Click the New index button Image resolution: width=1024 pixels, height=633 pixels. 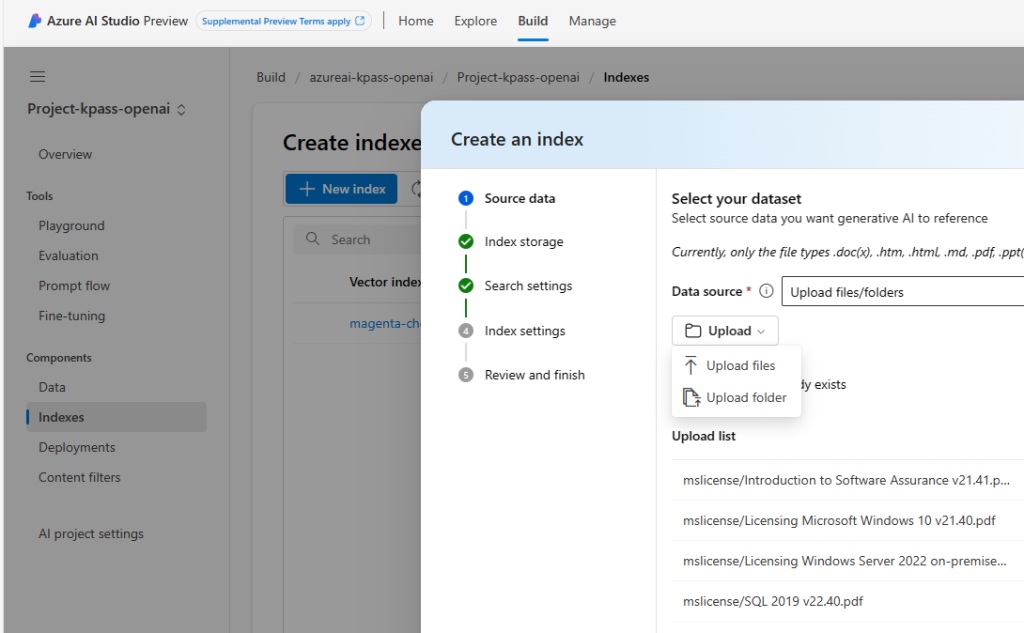click(x=342, y=189)
